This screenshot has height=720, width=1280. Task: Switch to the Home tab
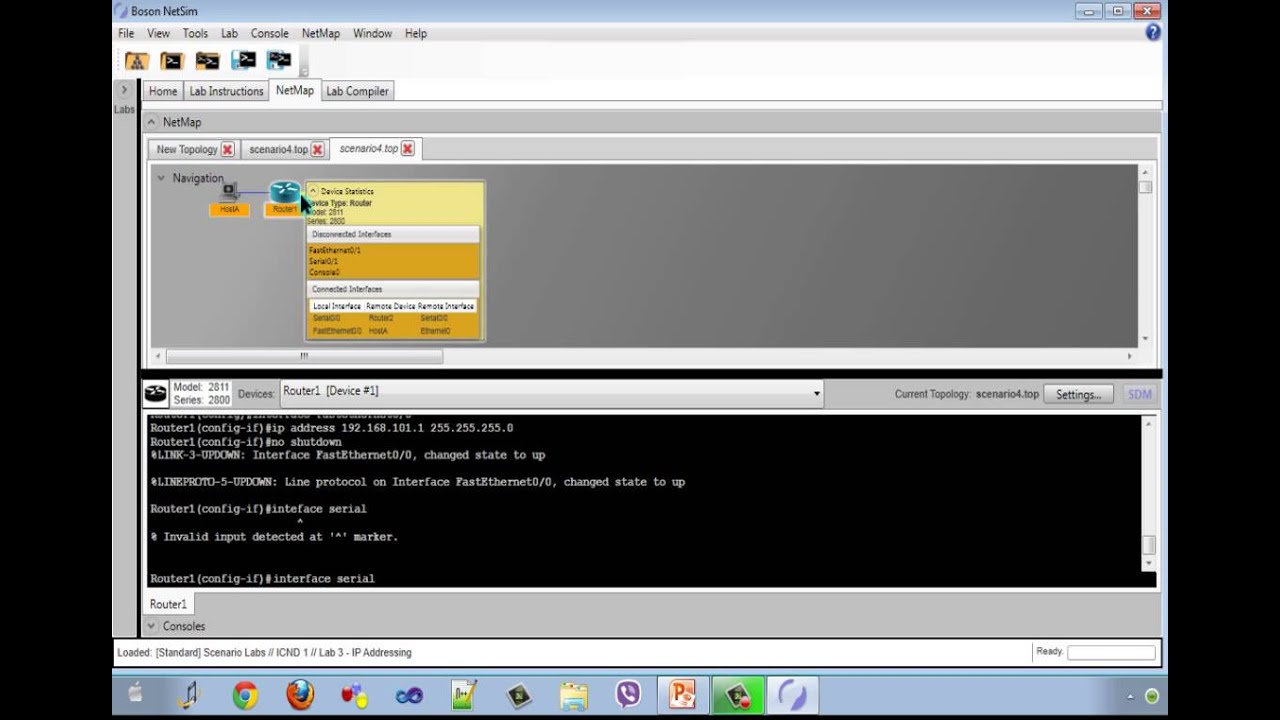pos(163,91)
